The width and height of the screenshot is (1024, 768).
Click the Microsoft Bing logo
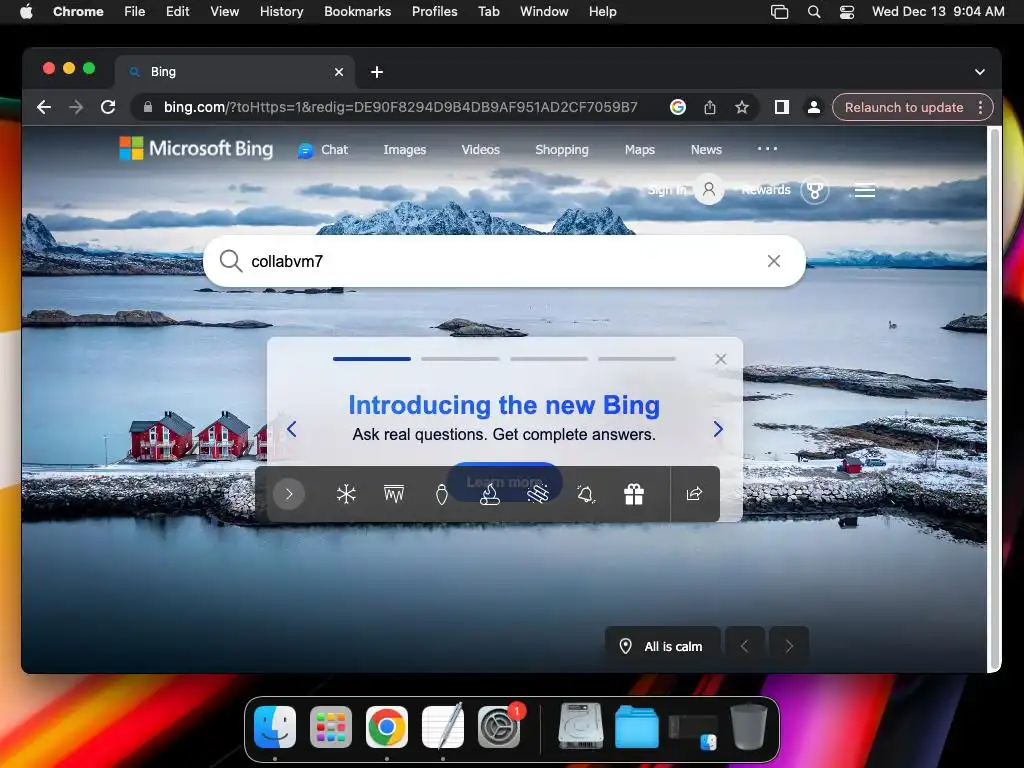point(196,148)
